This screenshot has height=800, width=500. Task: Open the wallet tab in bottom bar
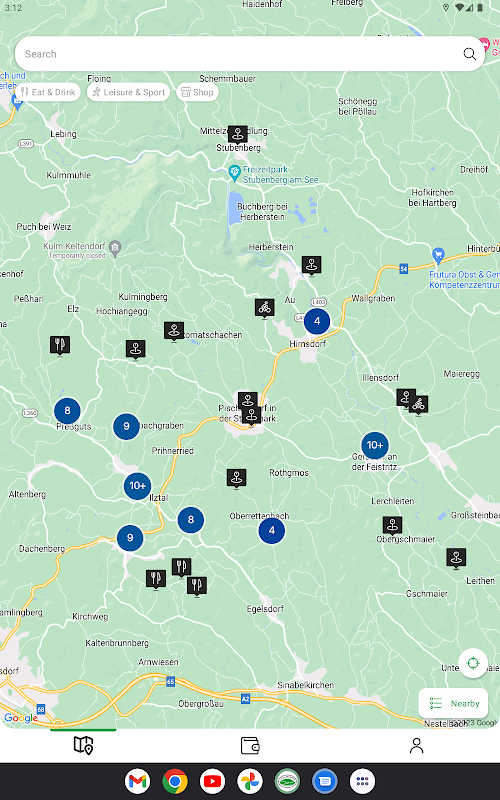click(x=250, y=745)
